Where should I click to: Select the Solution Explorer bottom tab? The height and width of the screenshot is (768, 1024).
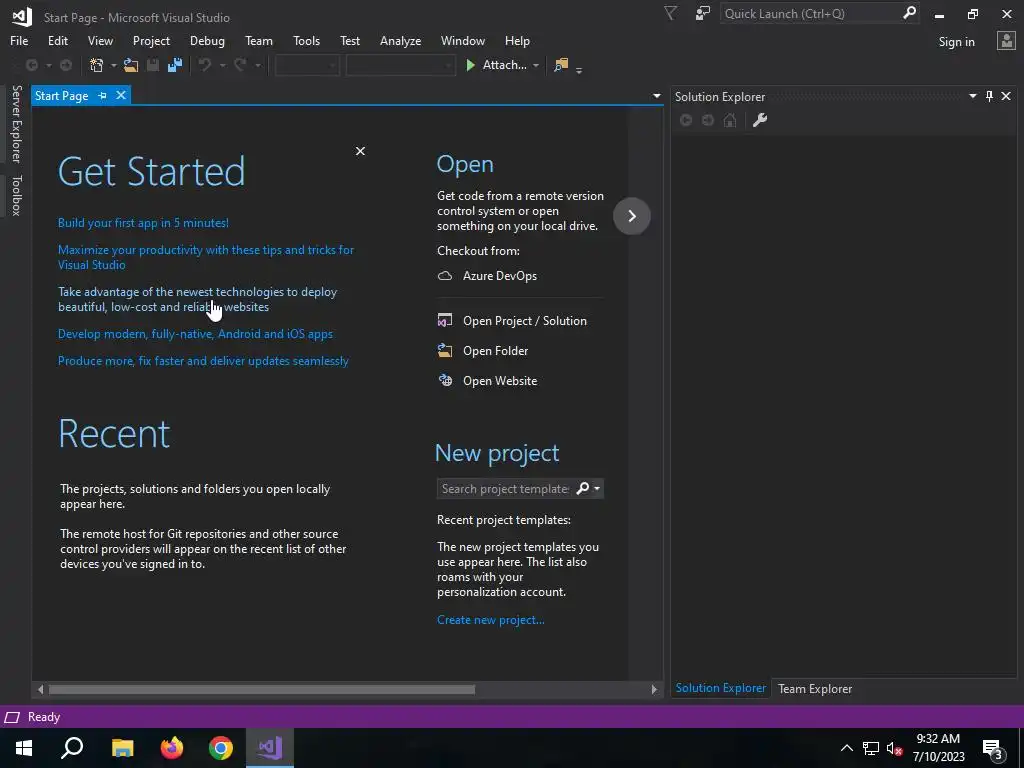click(x=720, y=688)
